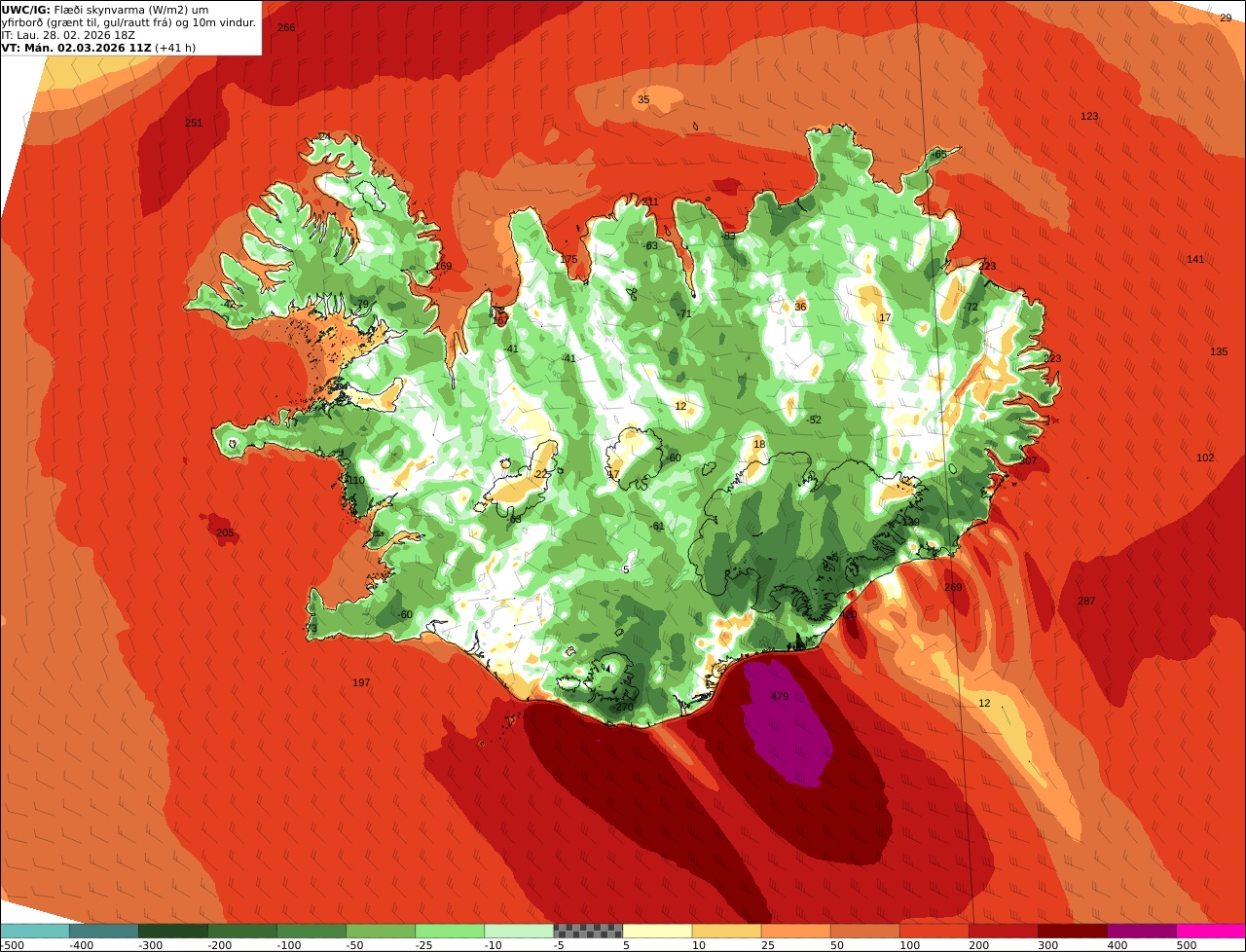Select the dark maroon swatch between 300 and 400
1246x952 pixels.
click(1072, 931)
